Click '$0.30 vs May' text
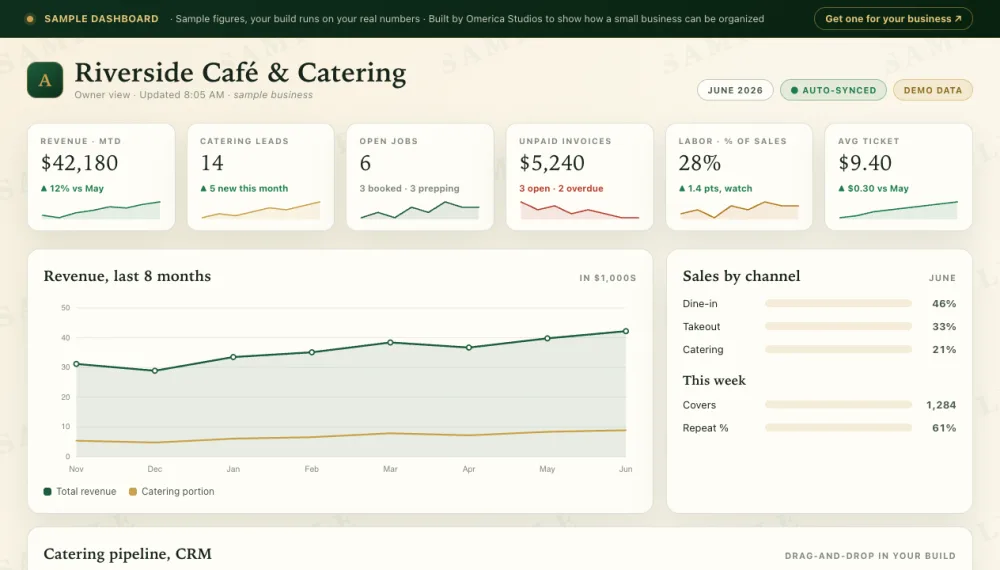Screen dimensions: 1000x570 click(x=874, y=188)
